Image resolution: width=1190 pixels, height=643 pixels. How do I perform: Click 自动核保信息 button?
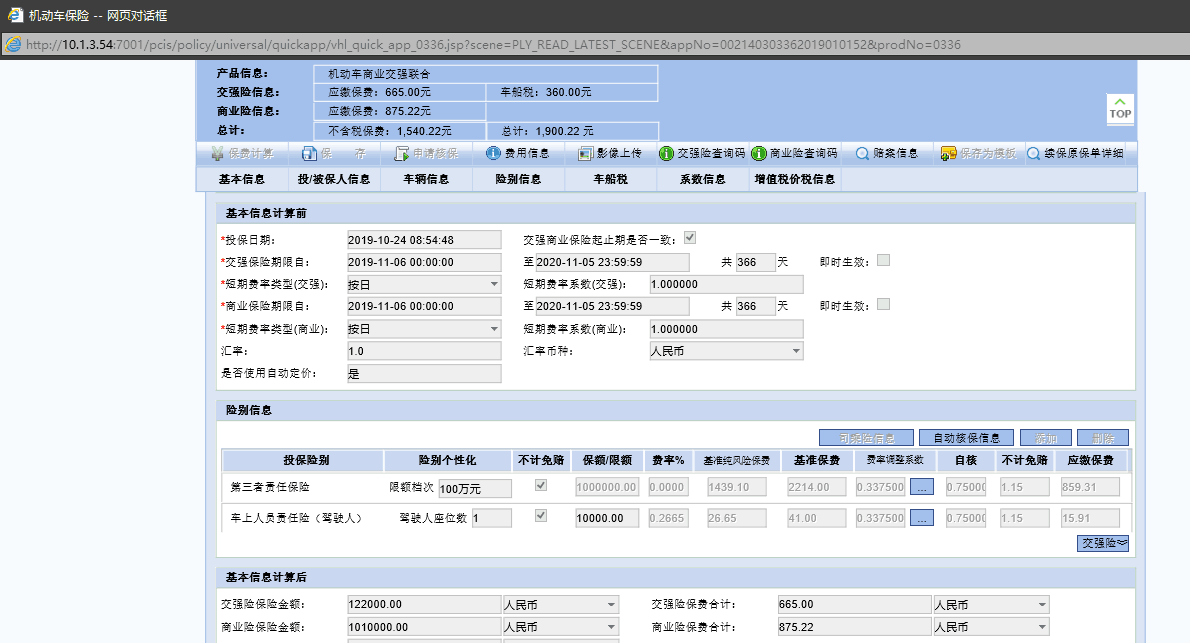coord(966,438)
